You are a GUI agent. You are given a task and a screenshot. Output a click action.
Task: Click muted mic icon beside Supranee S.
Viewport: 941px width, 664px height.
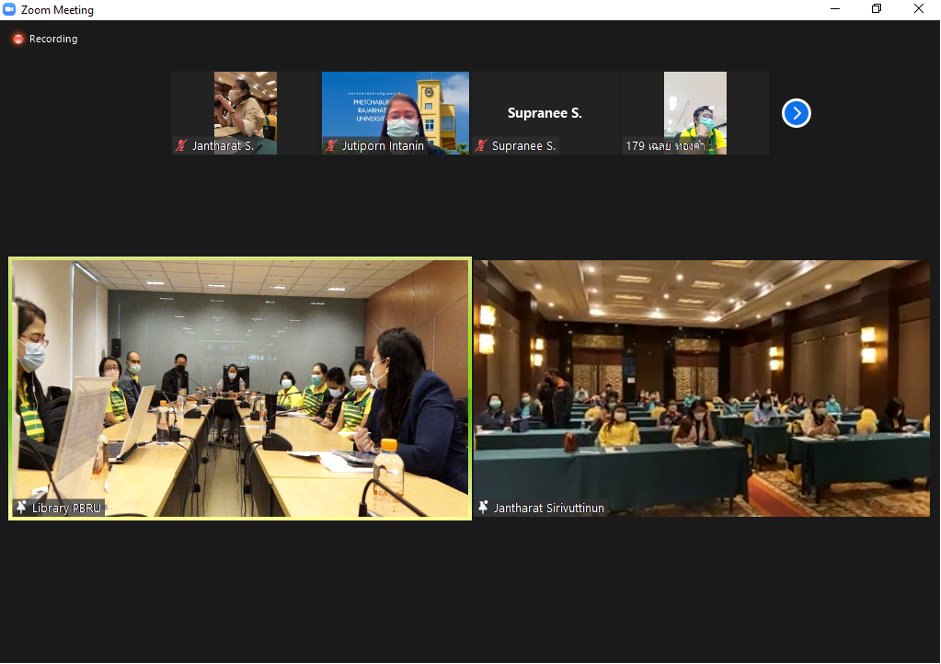point(481,146)
